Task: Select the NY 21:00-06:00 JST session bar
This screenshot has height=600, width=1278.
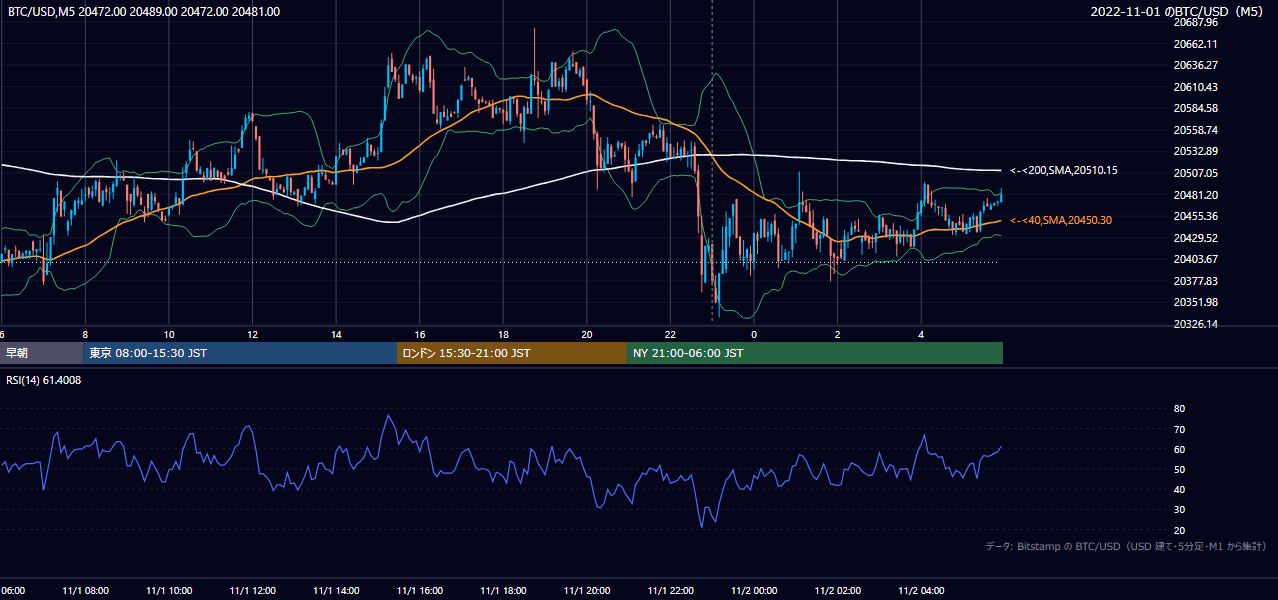Action: pos(815,353)
